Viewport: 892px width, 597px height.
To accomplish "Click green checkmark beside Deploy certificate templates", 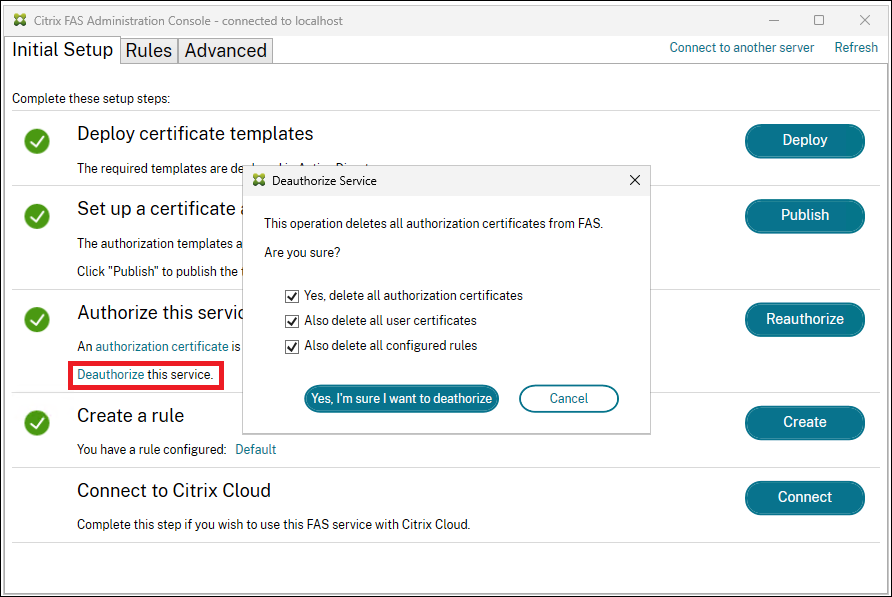I will click(x=37, y=142).
